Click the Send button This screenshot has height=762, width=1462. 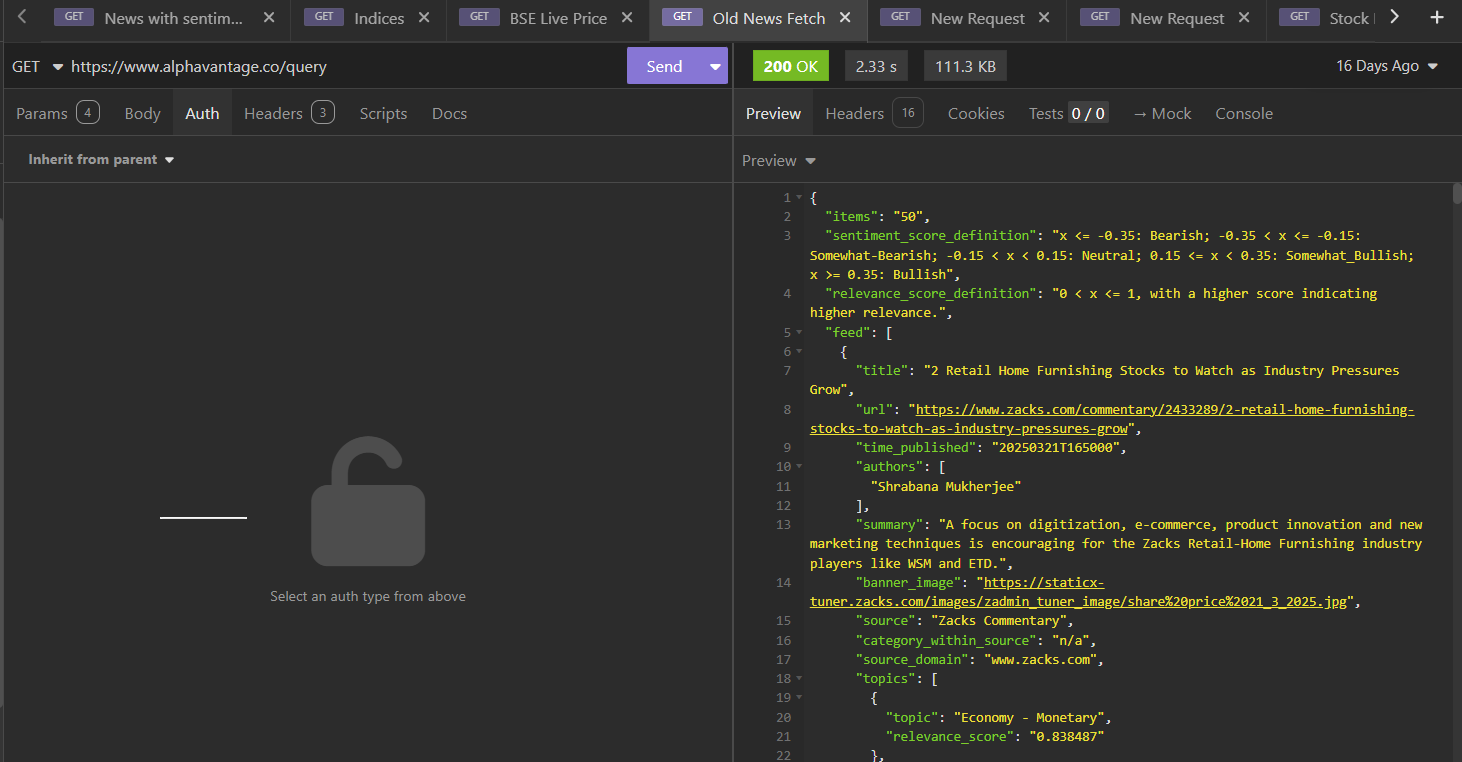coord(664,67)
